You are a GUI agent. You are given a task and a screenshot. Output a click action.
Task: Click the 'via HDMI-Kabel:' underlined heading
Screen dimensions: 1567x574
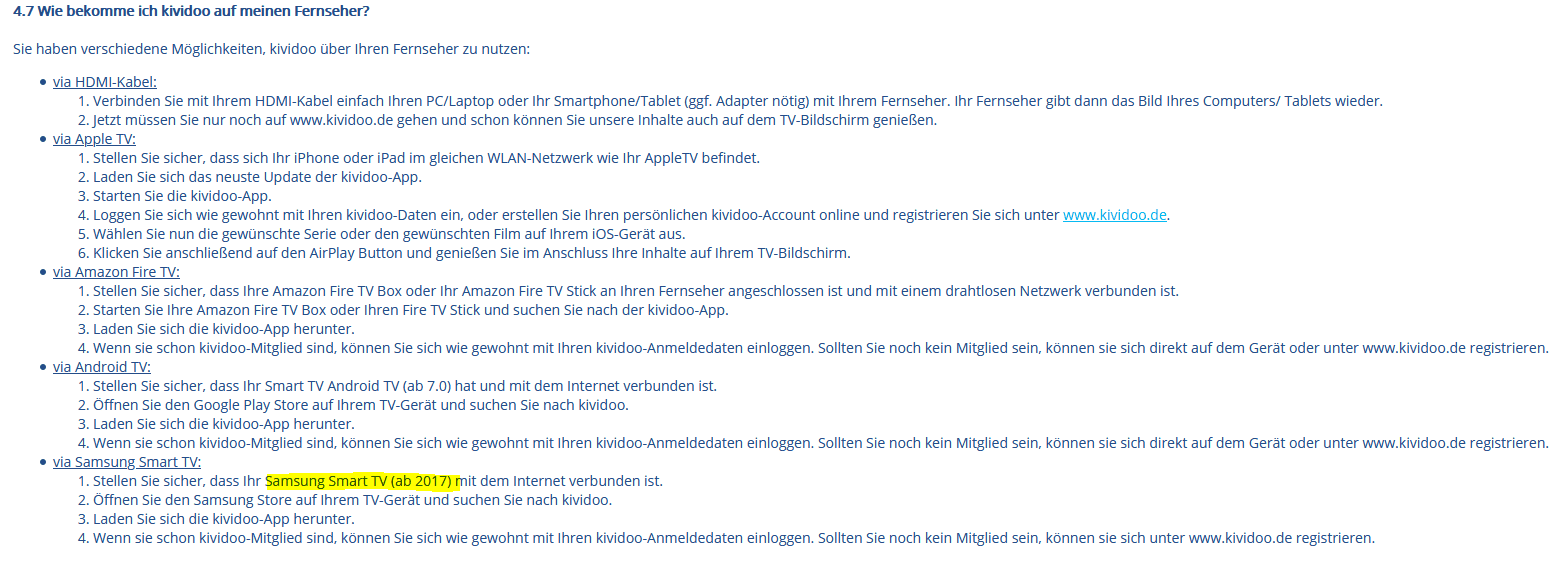point(105,82)
